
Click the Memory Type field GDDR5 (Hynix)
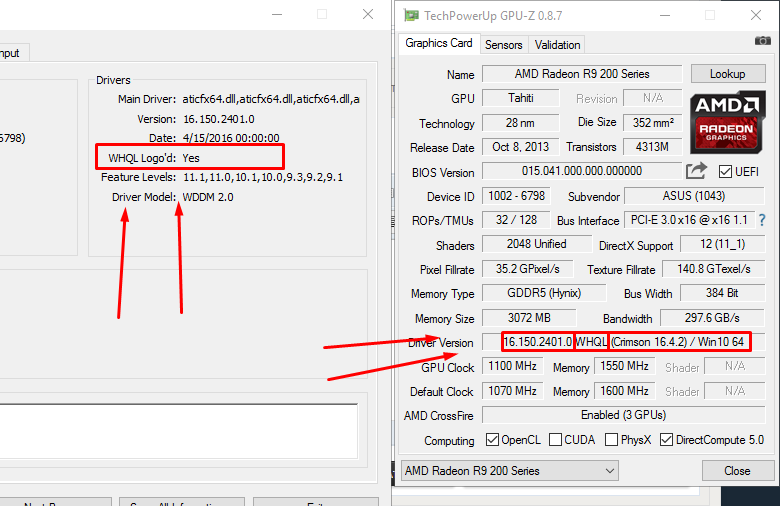click(x=544, y=293)
